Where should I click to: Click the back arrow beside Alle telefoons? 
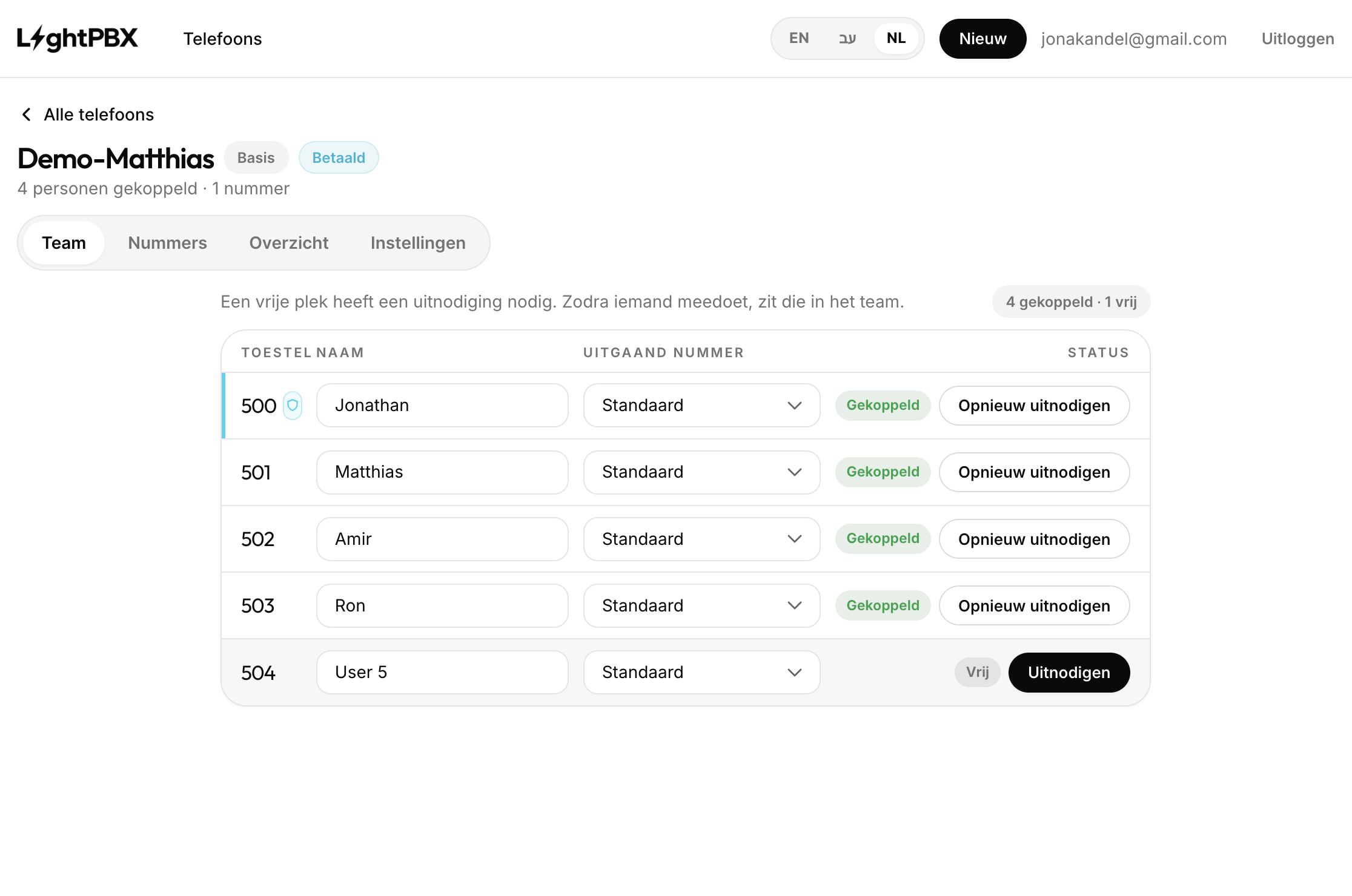pos(27,114)
